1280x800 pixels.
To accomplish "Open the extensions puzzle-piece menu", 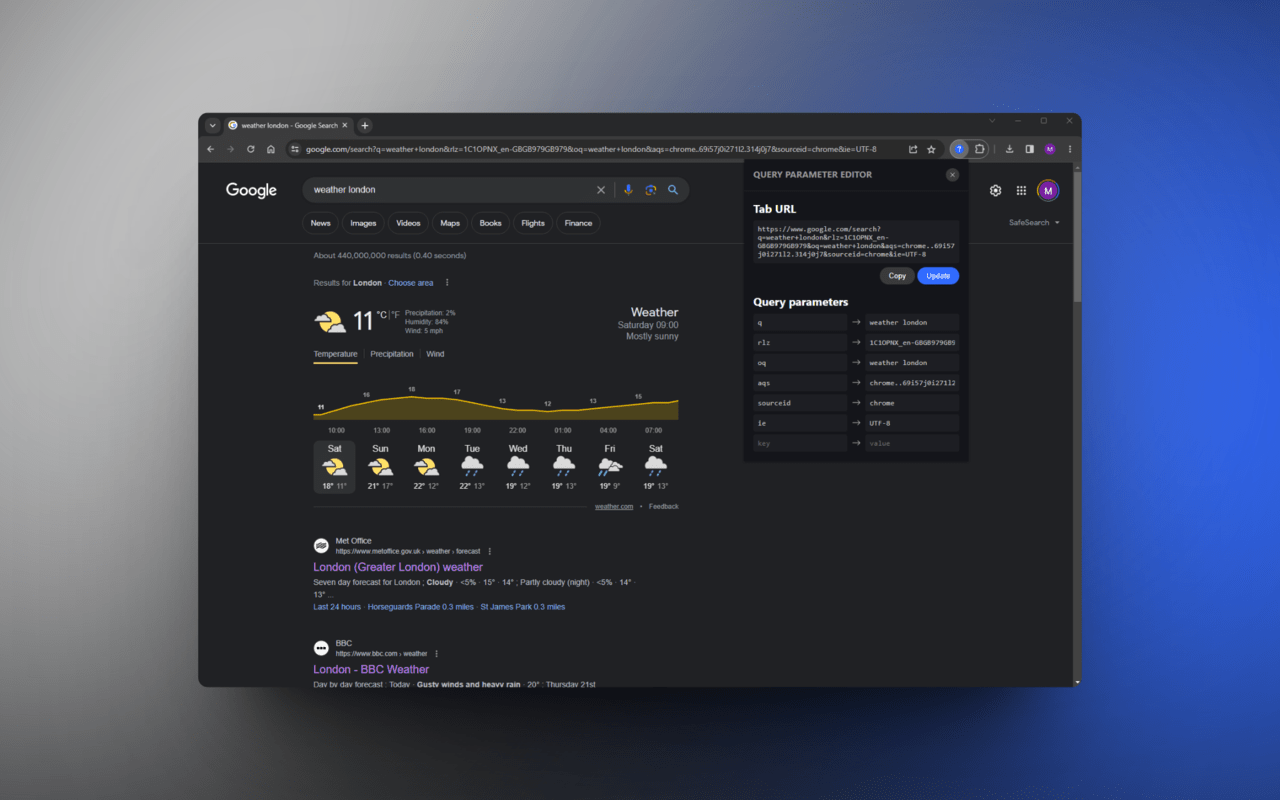I will (979, 149).
